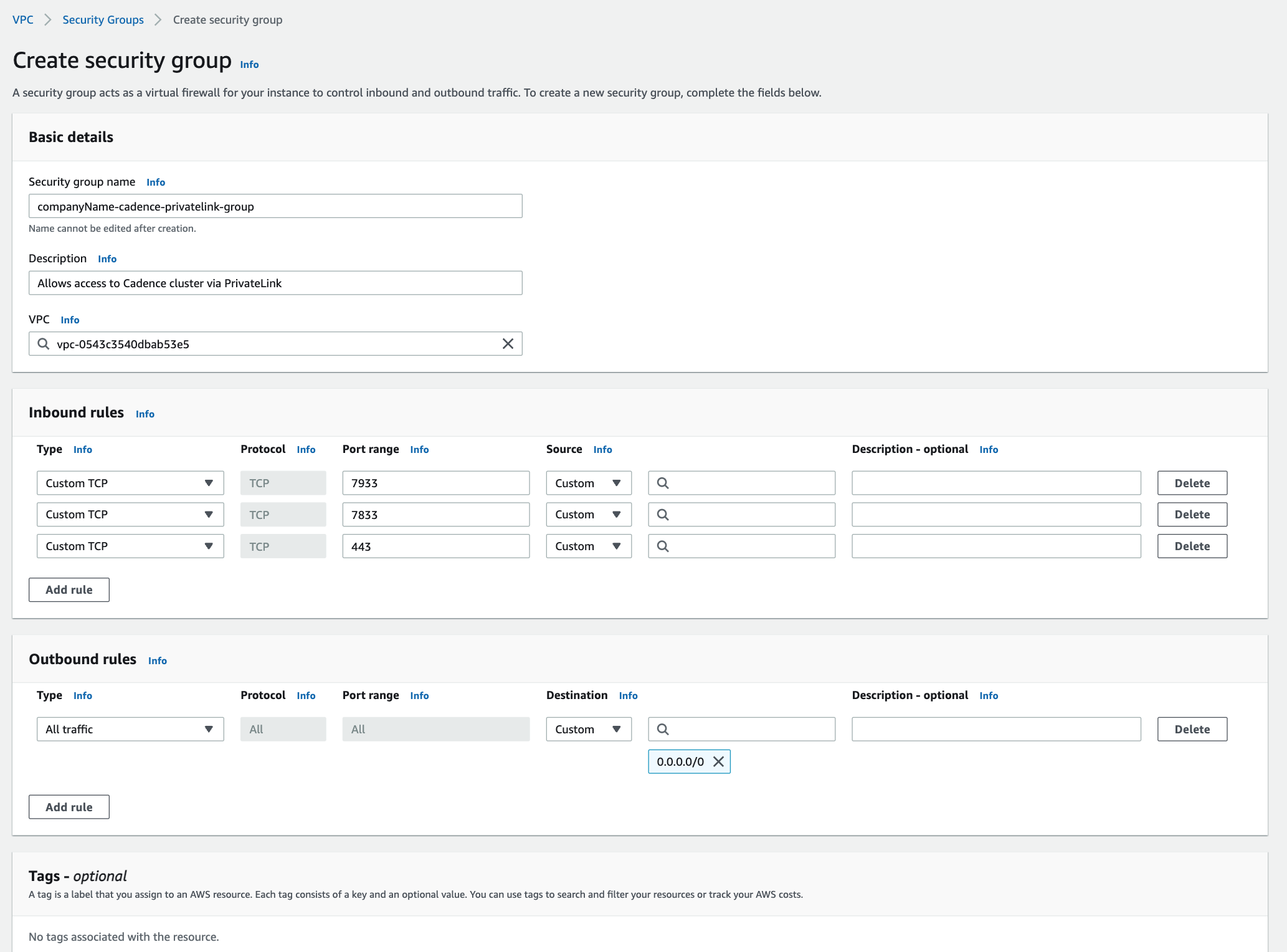1287x952 pixels.
Task: Delete the port 443 inbound rule
Action: pos(1192,546)
